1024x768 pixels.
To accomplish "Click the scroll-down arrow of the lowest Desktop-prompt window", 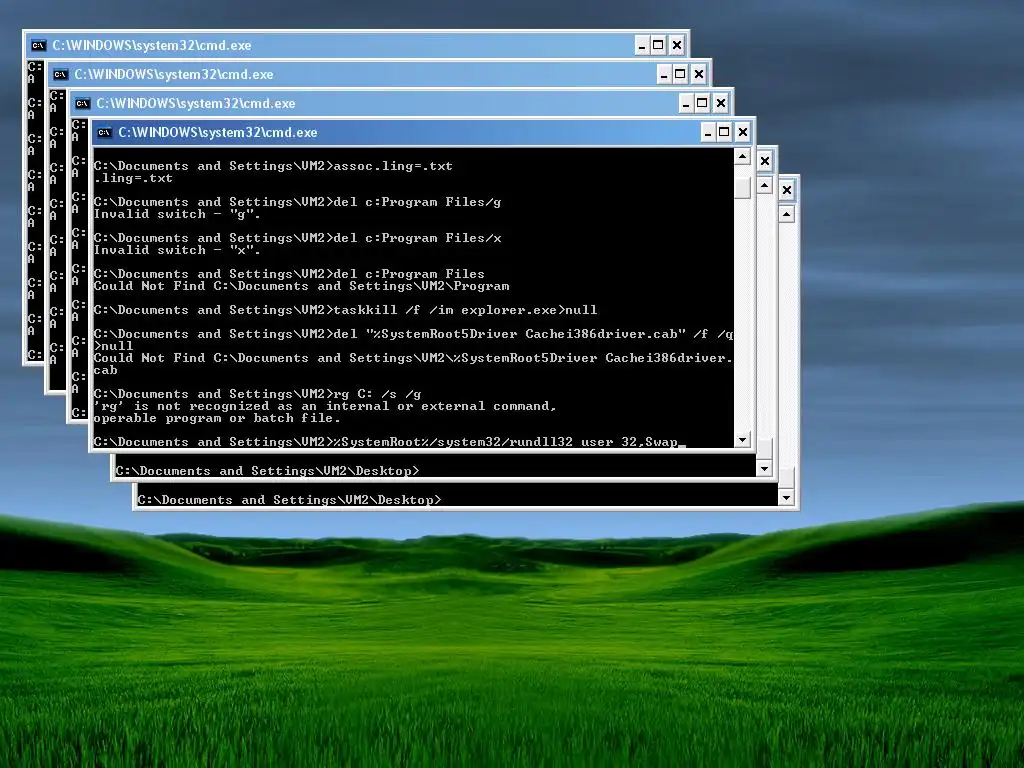I will pyautogui.click(x=787, y=498).
